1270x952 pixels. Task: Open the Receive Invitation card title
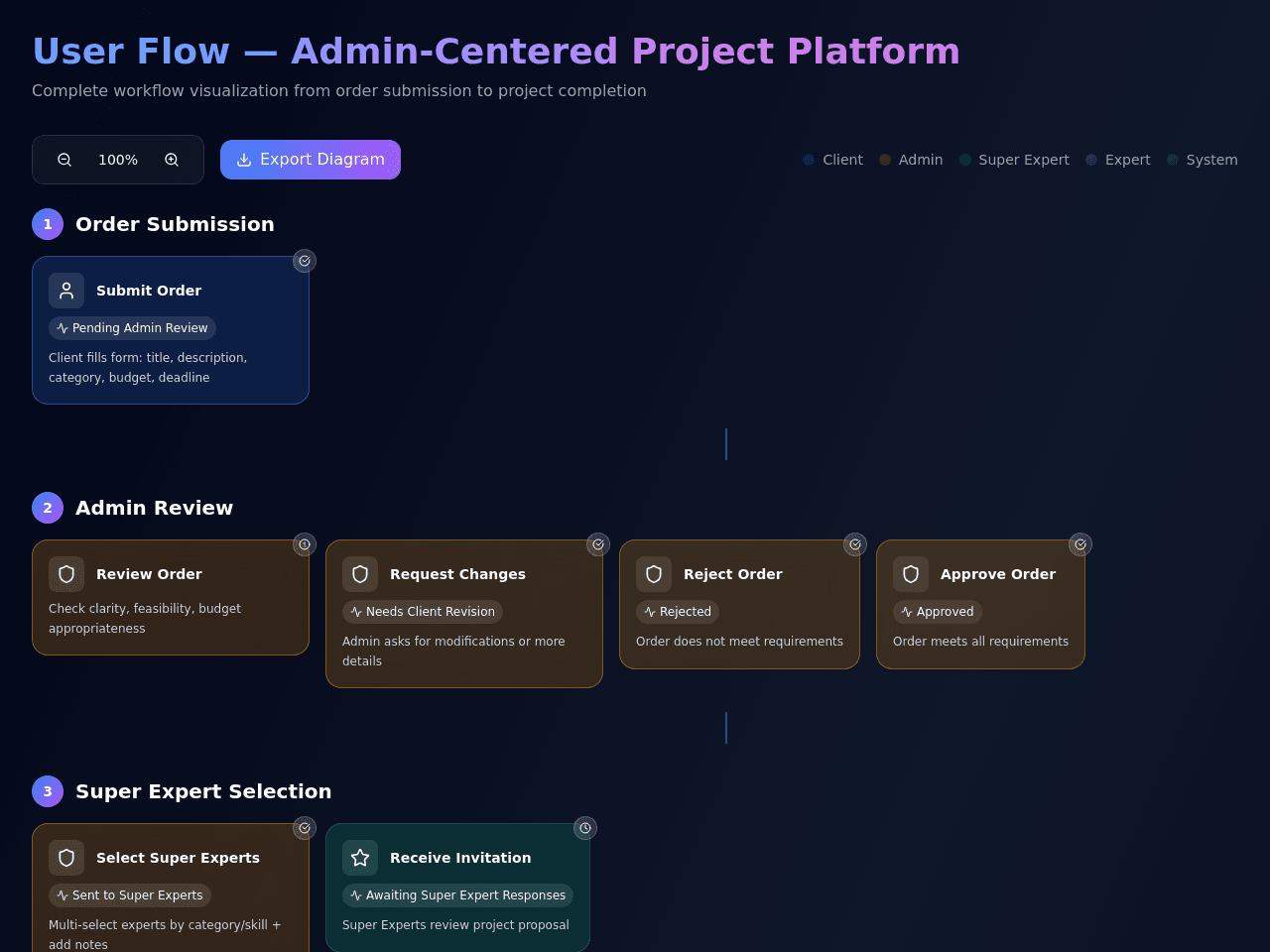tap(460, 858)
